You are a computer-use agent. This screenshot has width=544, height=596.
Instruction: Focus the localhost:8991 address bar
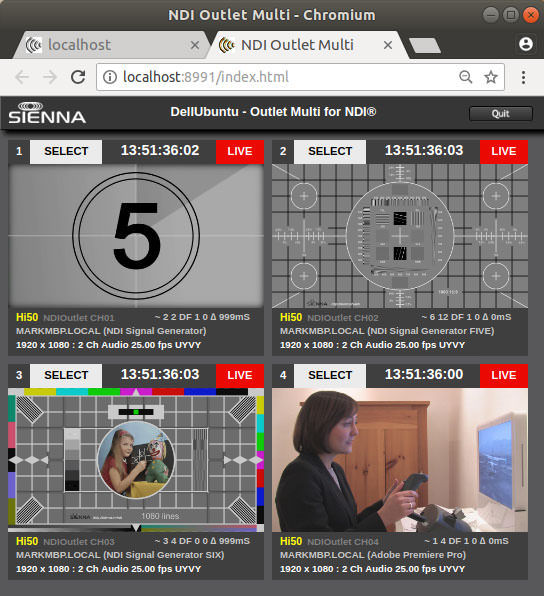pos(281,77)
